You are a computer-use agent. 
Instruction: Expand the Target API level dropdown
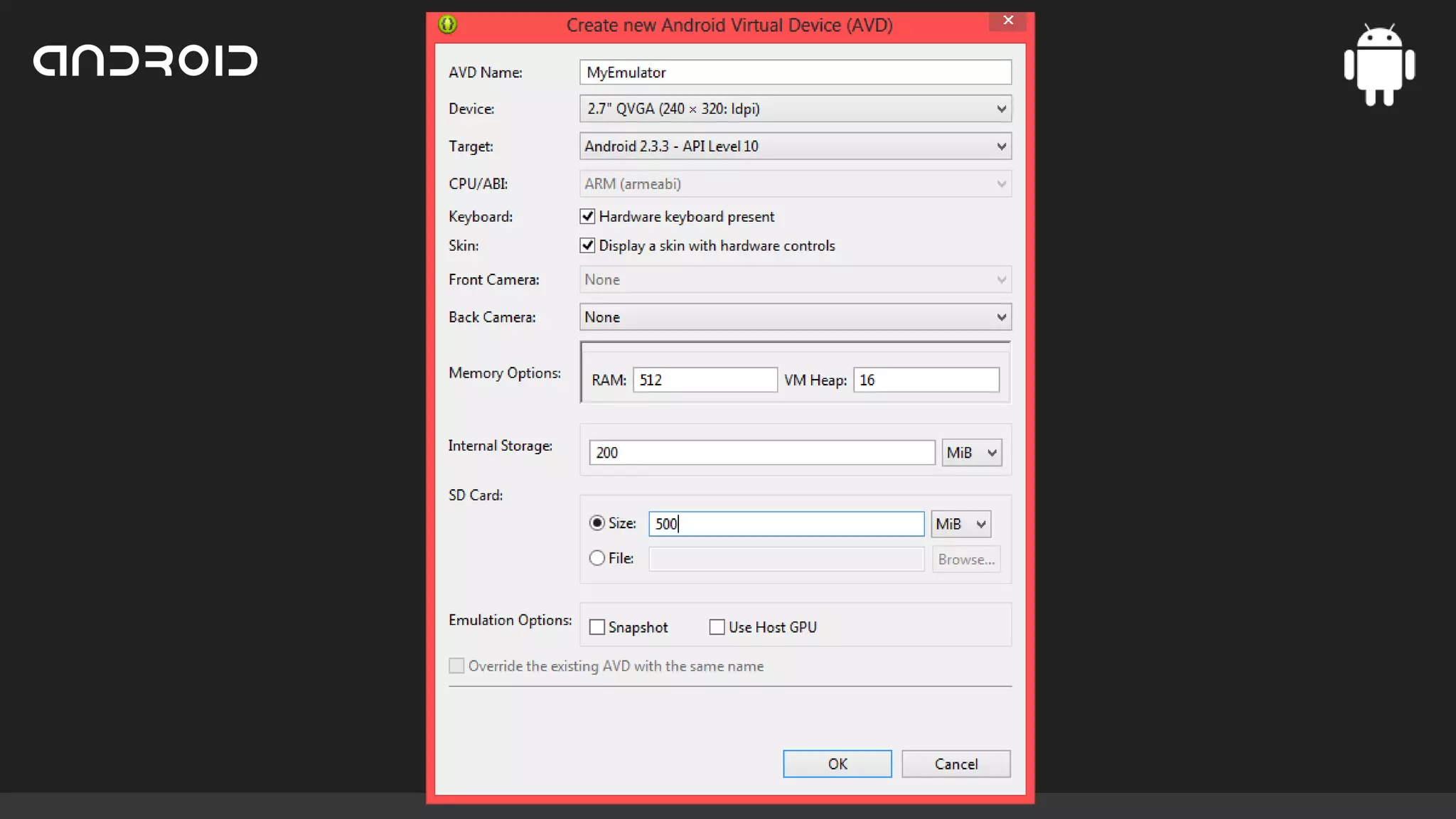tap(795, 146)
